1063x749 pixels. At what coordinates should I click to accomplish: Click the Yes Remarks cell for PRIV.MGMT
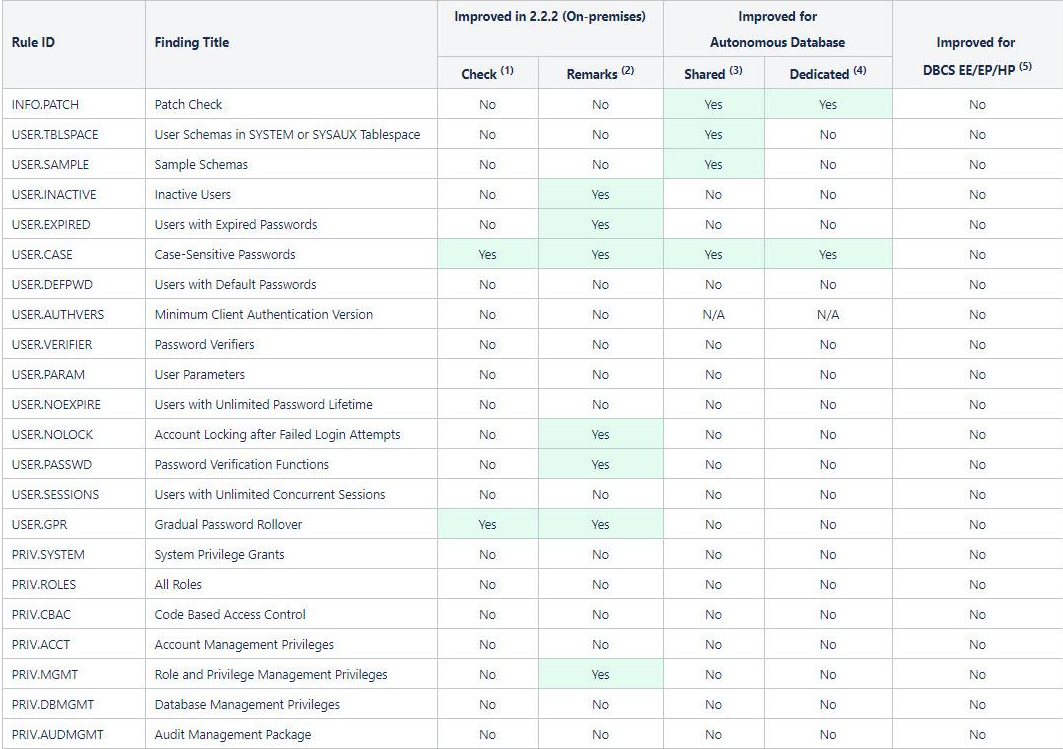click(600, 674)
